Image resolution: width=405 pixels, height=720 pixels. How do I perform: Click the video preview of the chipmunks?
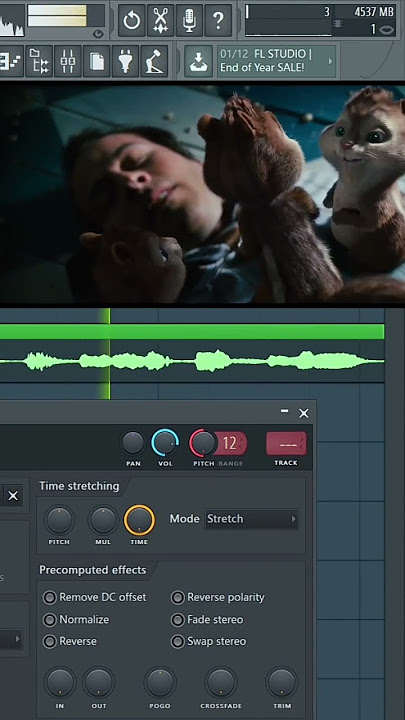(x=202, y=193)
